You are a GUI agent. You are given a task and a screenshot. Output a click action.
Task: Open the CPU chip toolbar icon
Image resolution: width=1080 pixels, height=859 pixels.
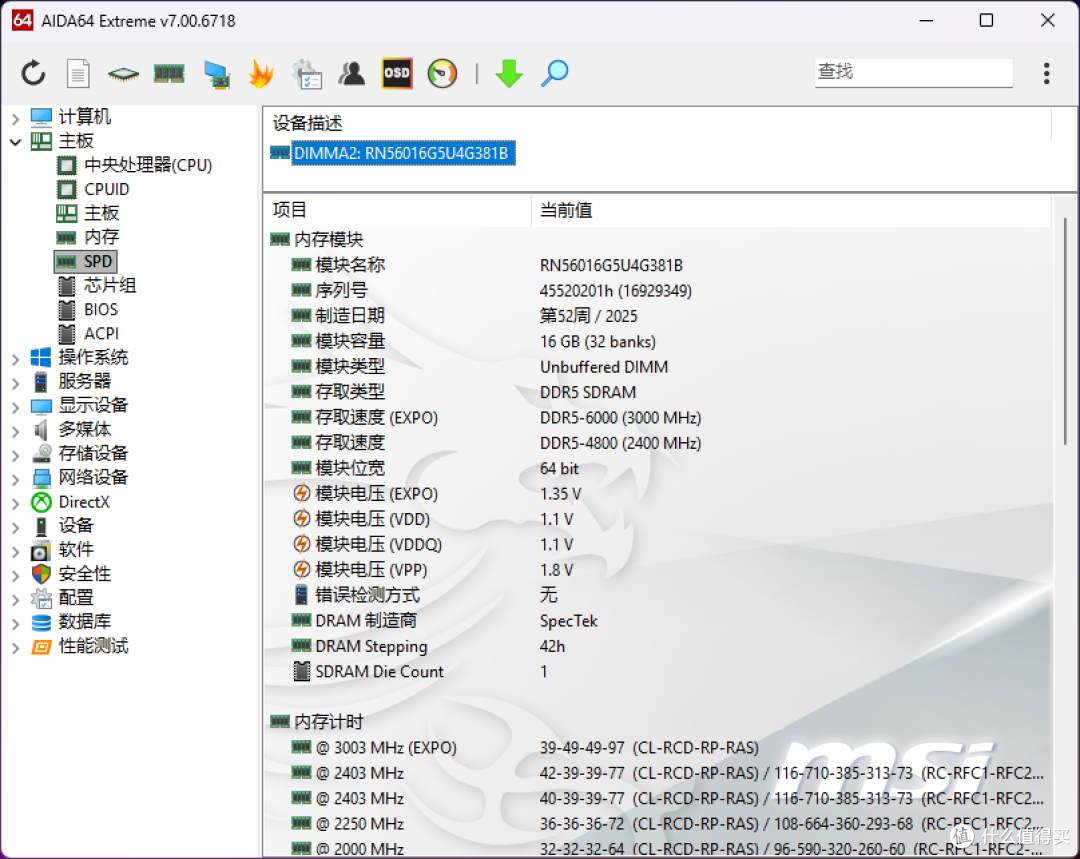123,73
